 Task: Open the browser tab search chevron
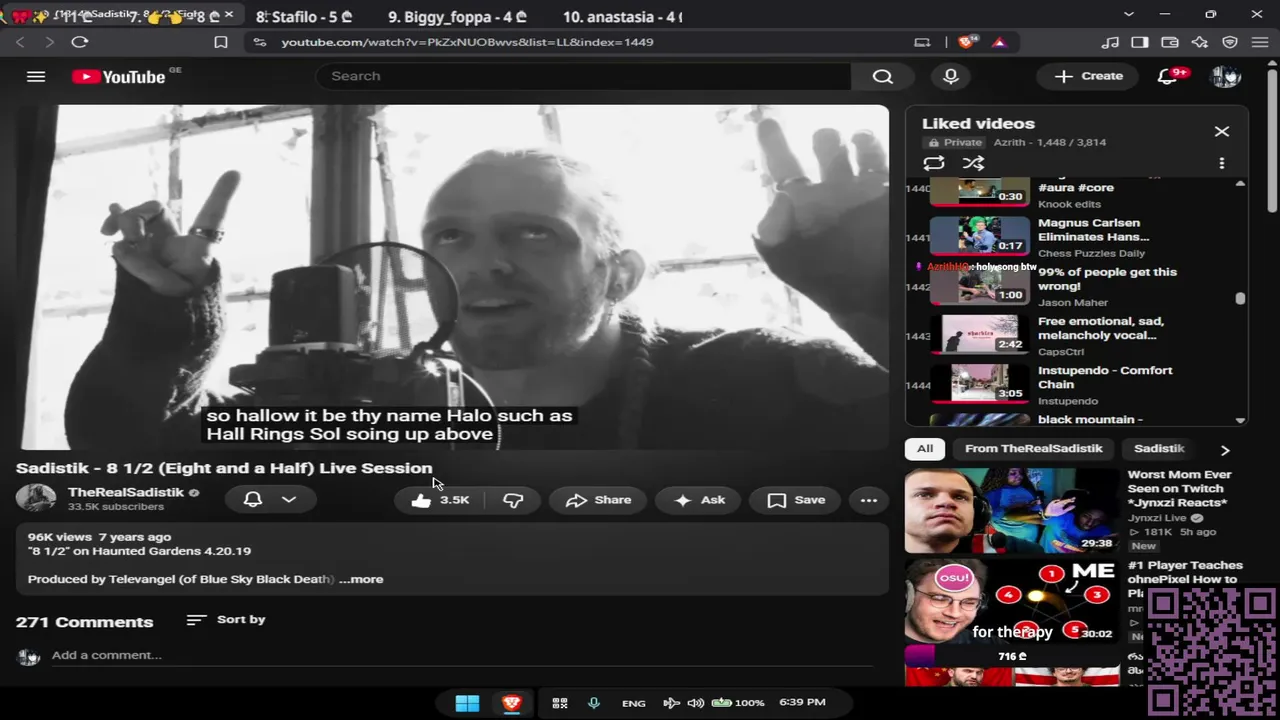1129,14
